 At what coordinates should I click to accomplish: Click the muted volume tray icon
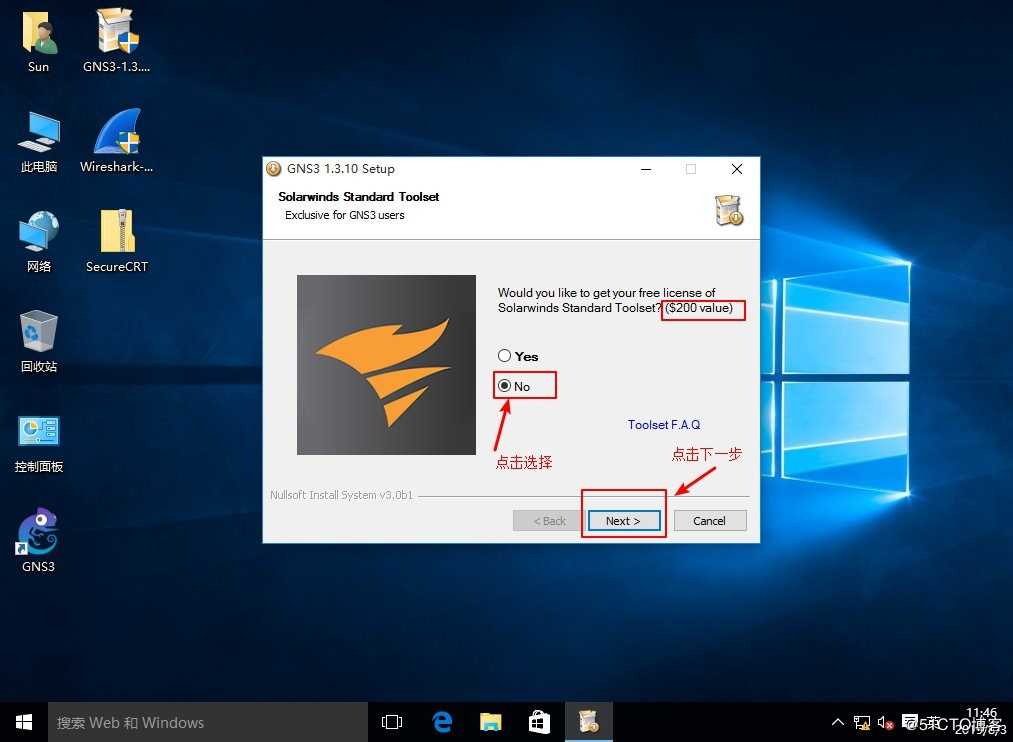pos(885,723)
